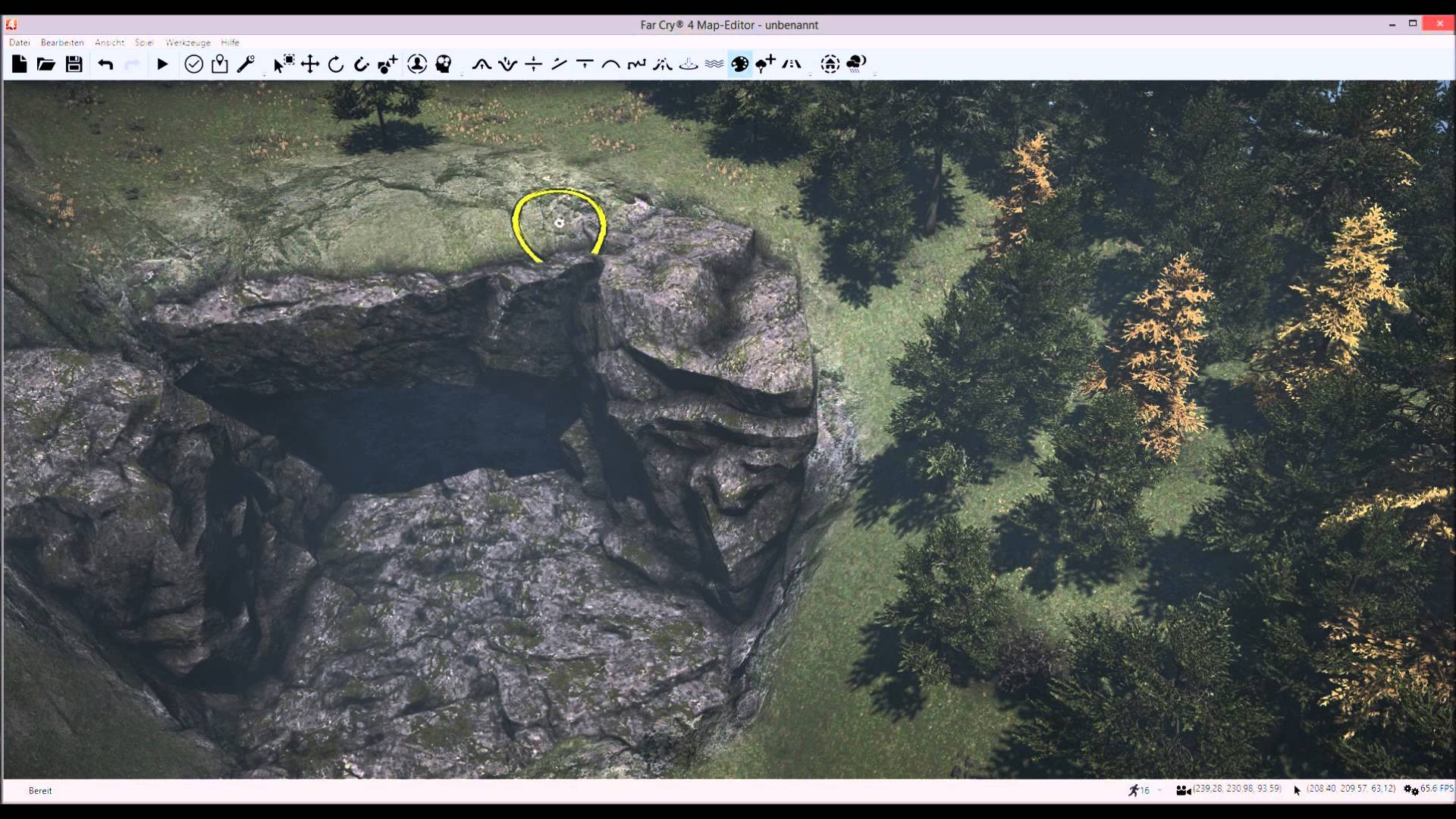Open the Ansicht menu

tap(109, 42)
